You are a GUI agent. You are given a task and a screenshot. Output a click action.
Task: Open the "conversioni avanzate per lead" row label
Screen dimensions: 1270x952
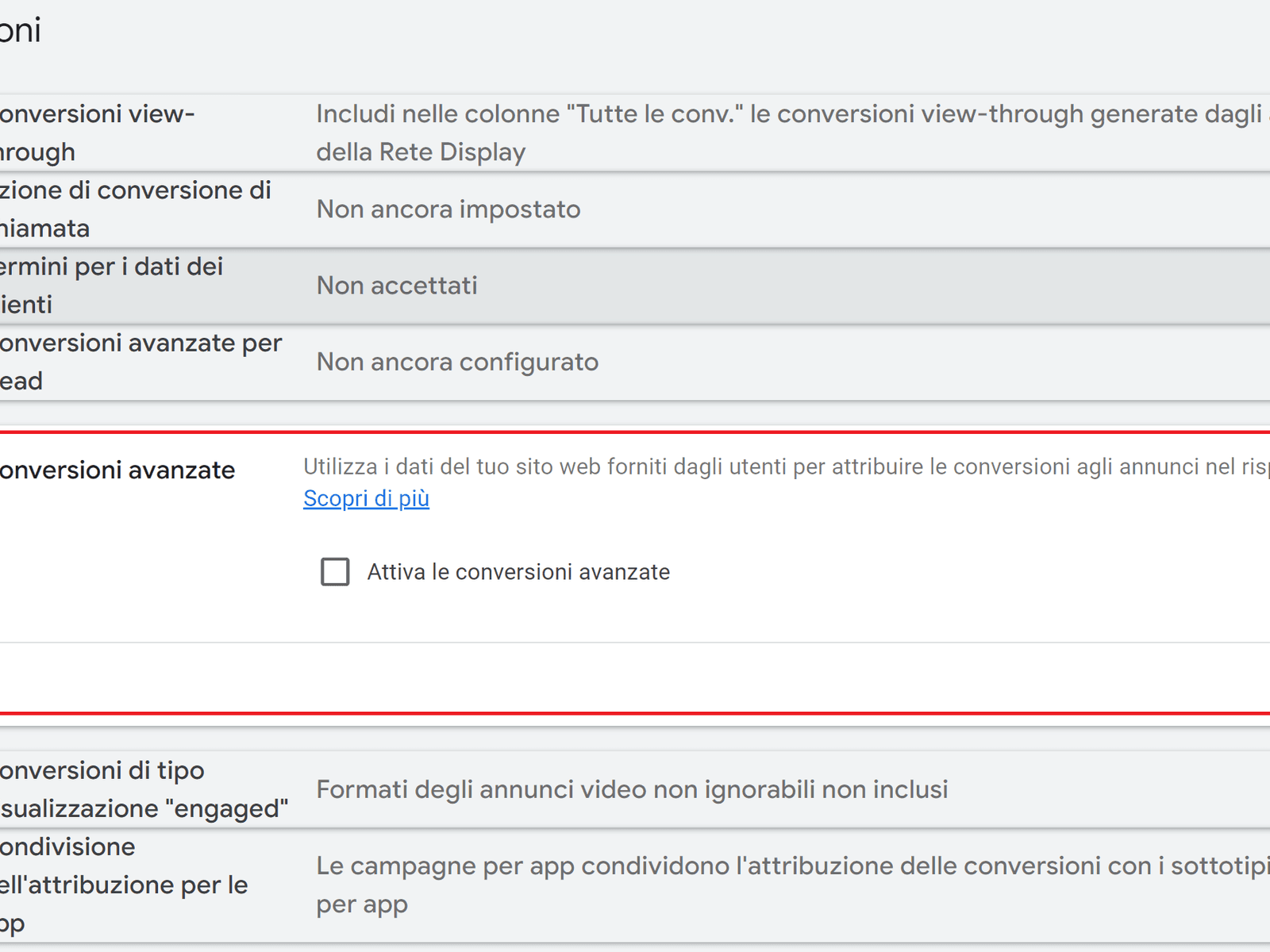(139, 361)
